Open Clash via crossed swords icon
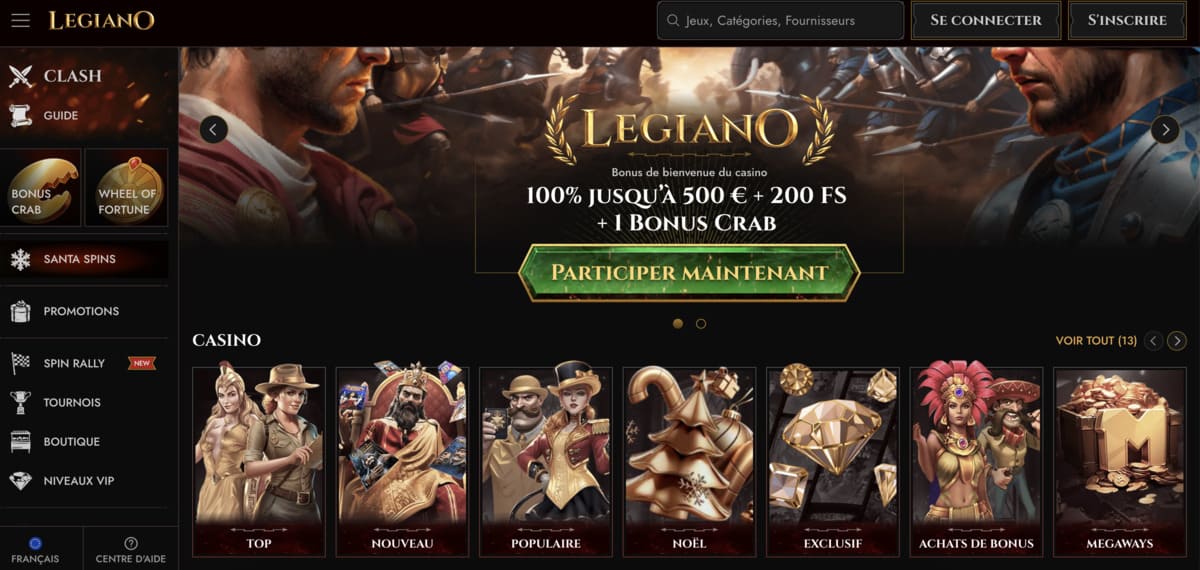The width and height of the screenshot is (1200, 570). tap(21, 75)
